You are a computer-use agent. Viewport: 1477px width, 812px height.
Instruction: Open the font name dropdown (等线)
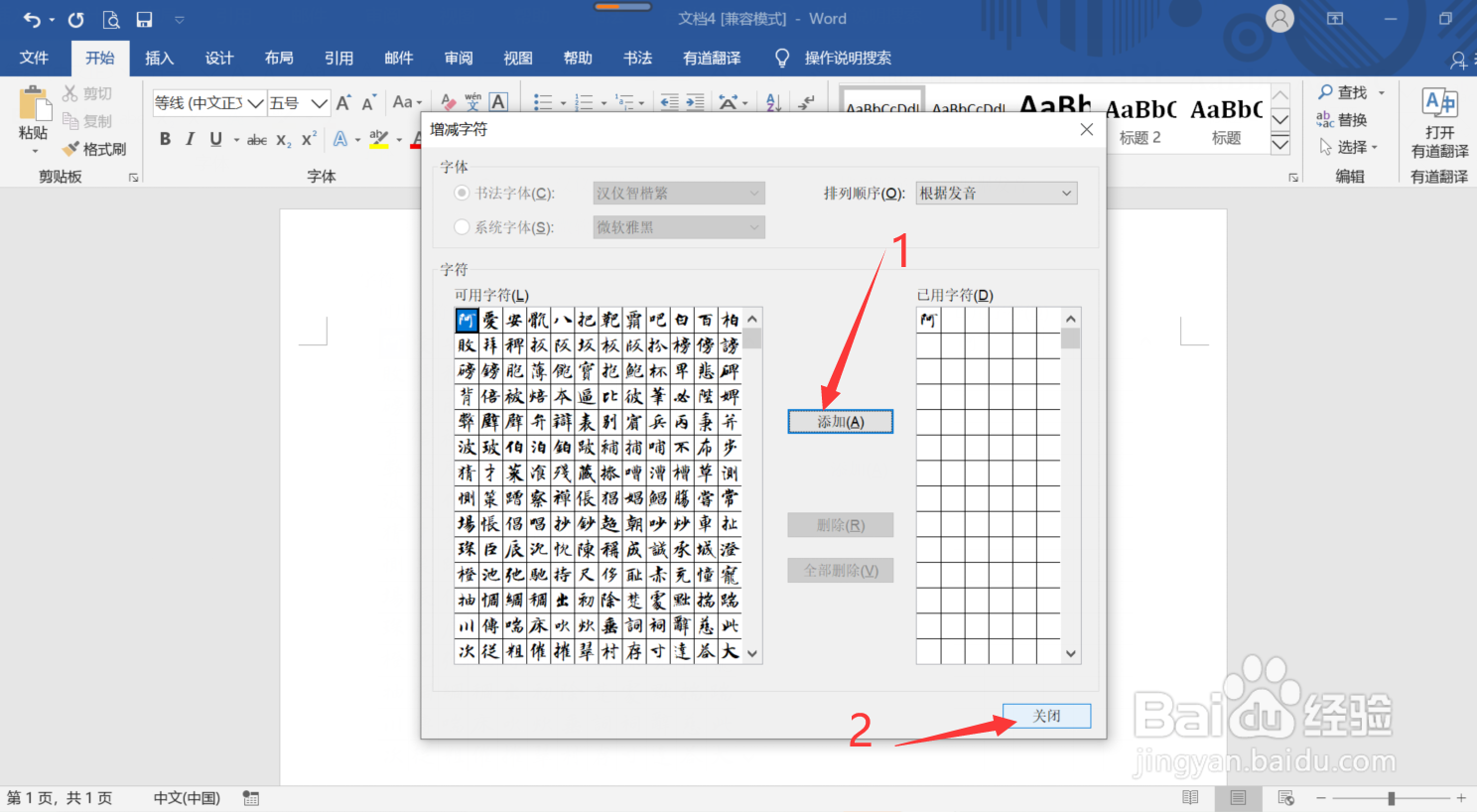click(x=256, y=103)
